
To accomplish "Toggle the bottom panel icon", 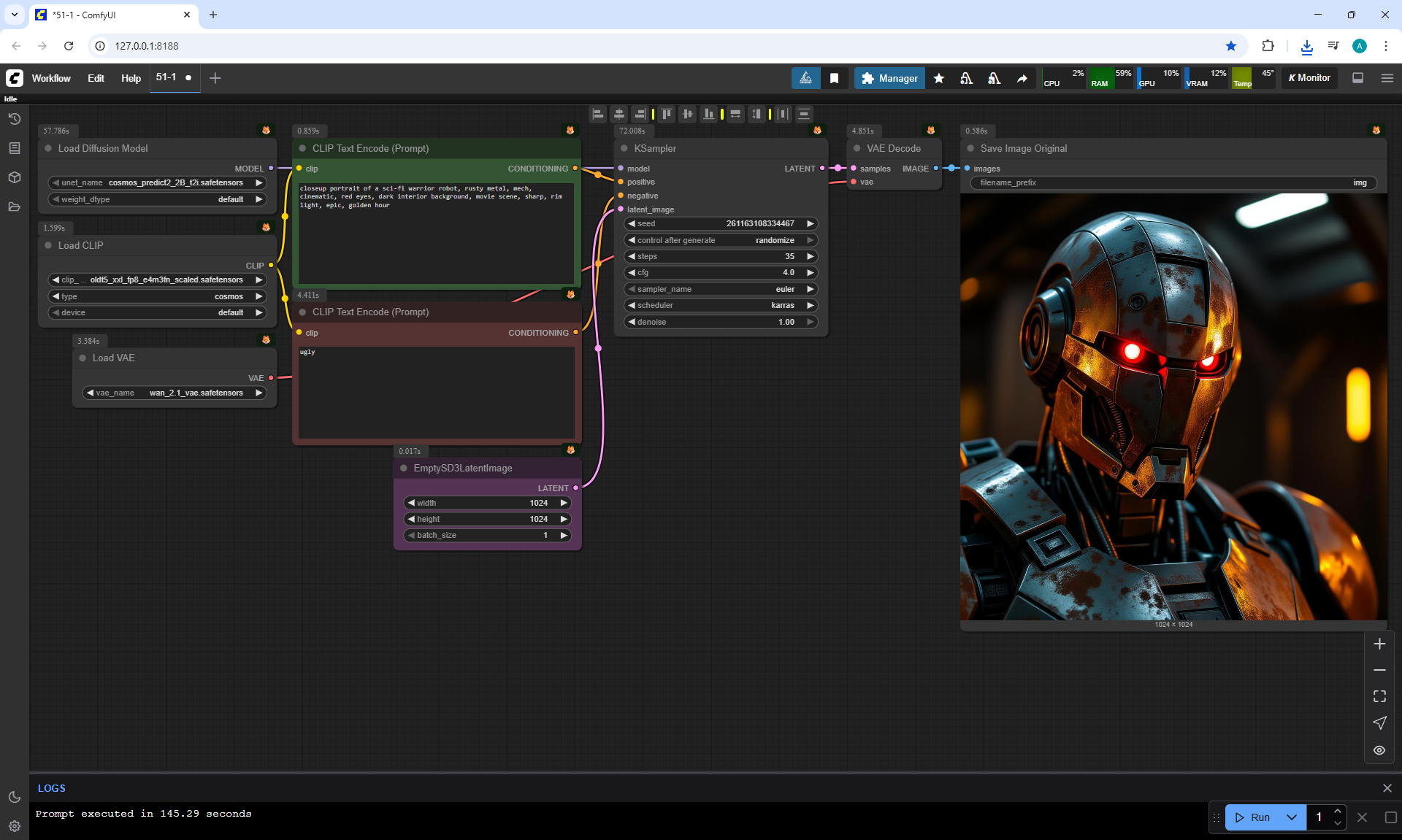I will coord(1357,78).
